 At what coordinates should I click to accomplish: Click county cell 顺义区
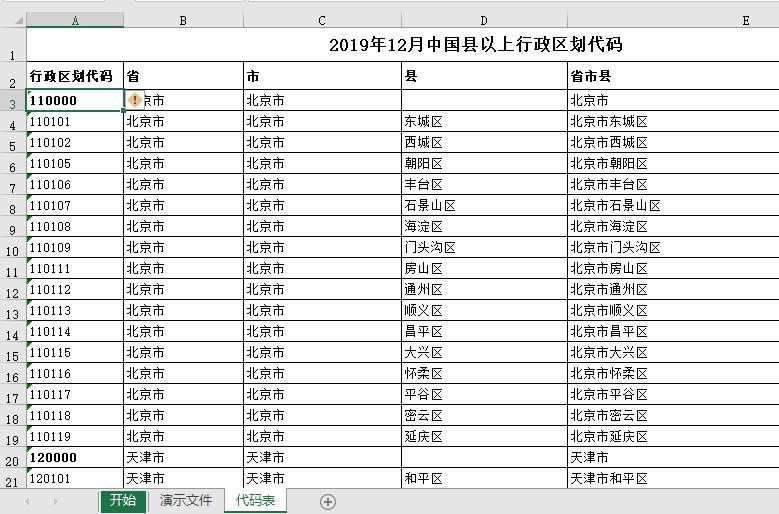[x=484, y=310]
